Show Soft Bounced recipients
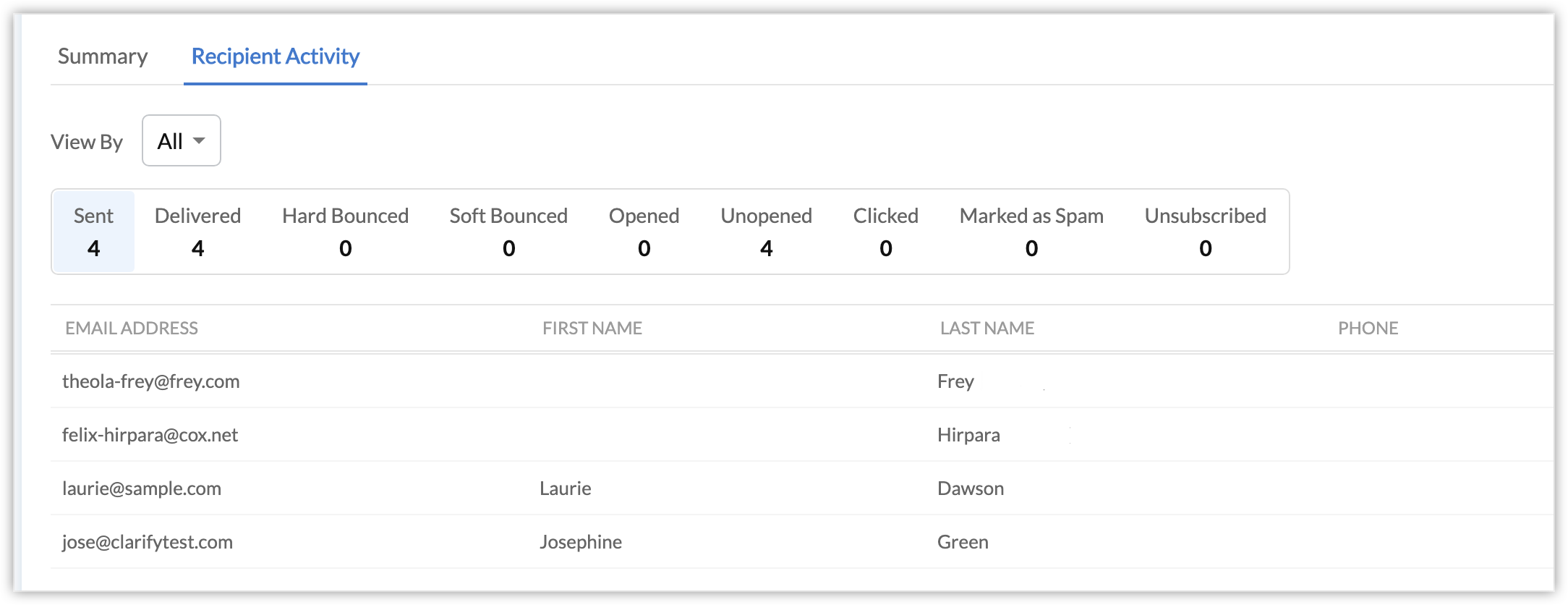Viewport: 1568px width, 605px height. [x=508, y=232]
